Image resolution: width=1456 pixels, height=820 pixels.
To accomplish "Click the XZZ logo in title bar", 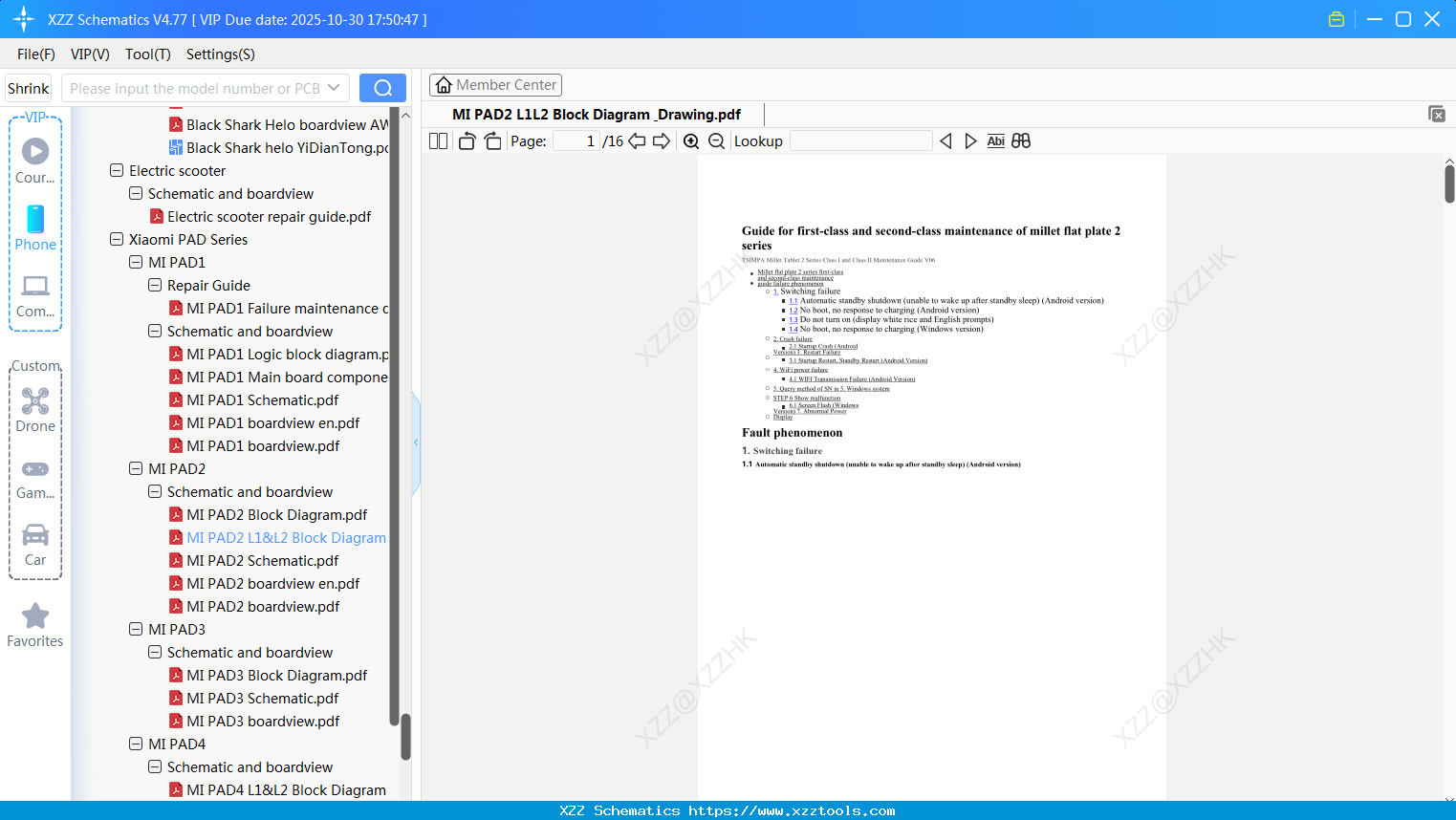I will pyautogui.click(x=24, y=19).
